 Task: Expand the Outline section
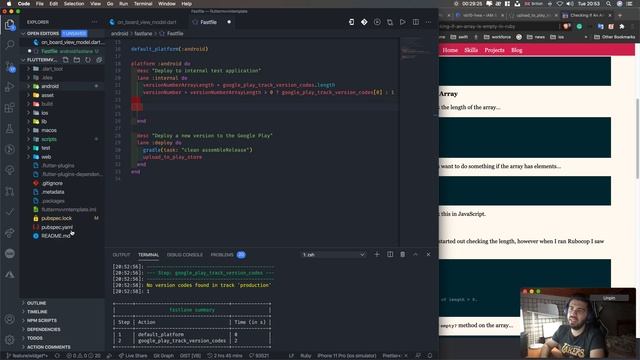(36, 303)
